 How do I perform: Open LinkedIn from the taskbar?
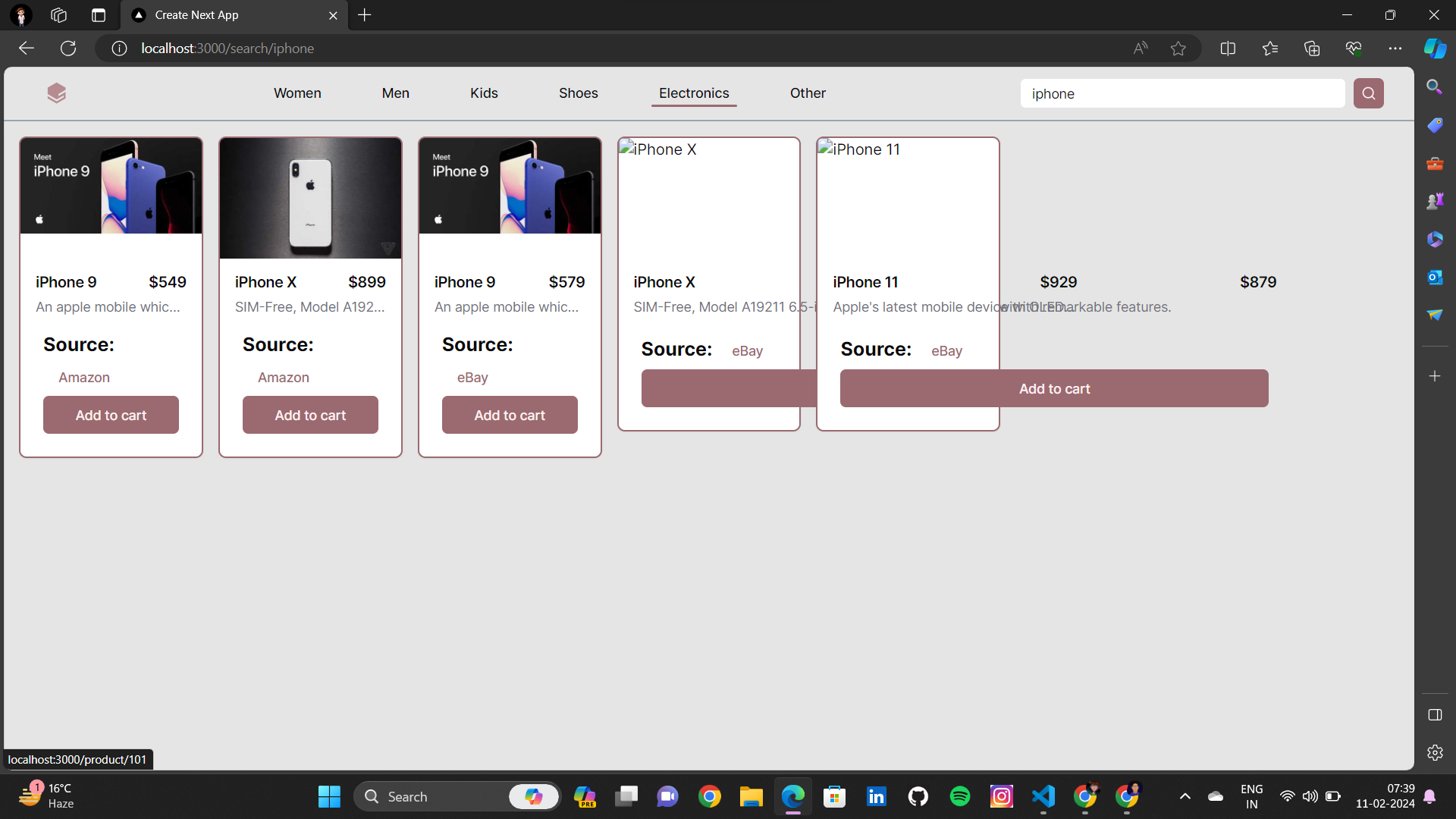click(877, 796)
